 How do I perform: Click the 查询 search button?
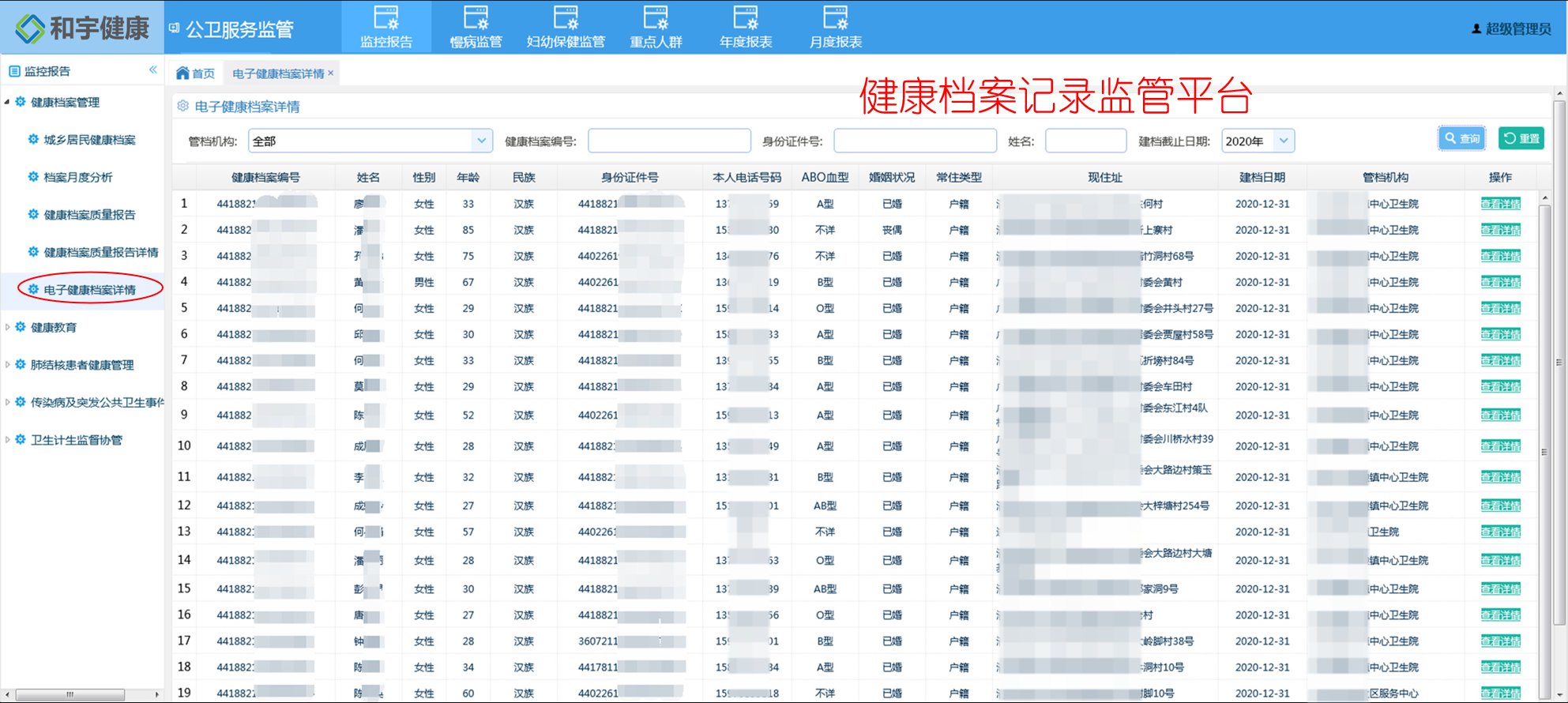click(1461, 138)
